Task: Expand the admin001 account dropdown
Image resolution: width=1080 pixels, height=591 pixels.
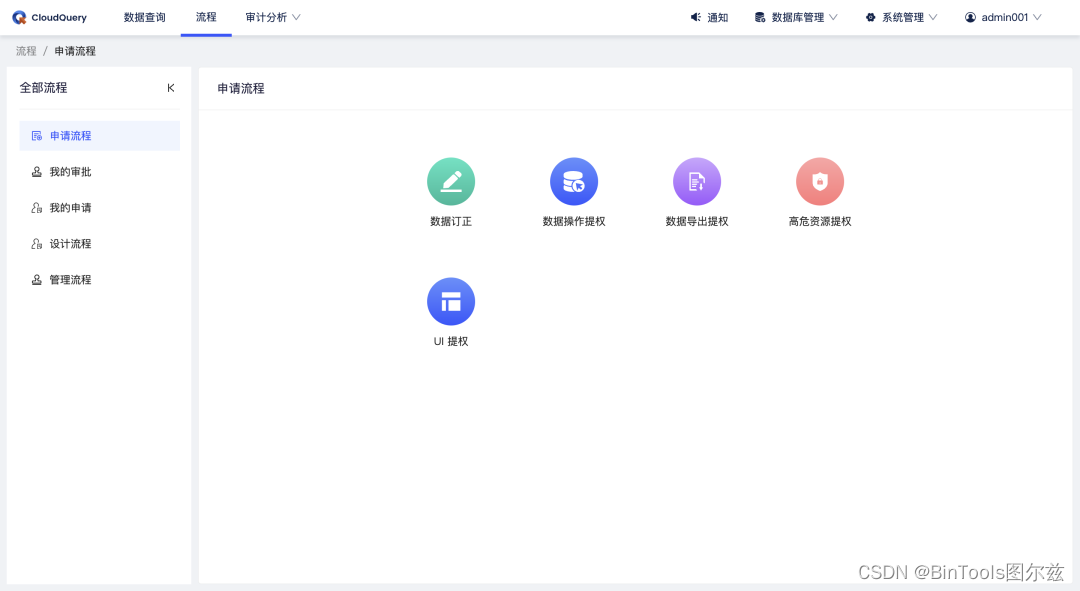Action: [x=1003, y=17]
